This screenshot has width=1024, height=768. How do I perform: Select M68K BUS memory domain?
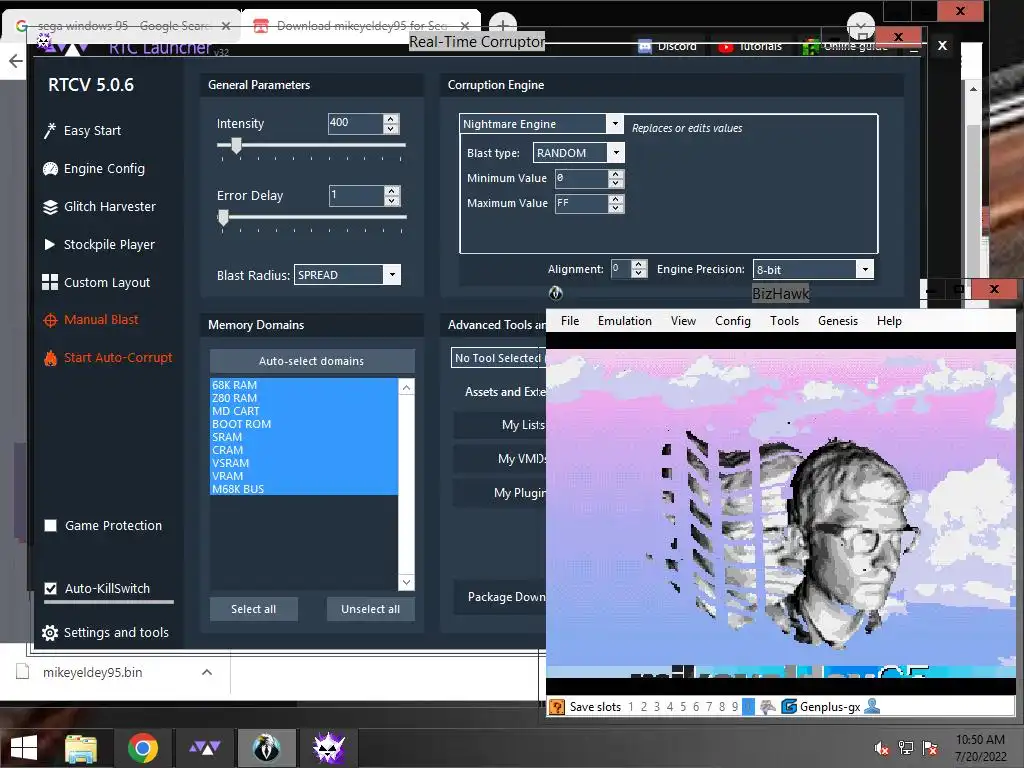click(x=304, y=489)
